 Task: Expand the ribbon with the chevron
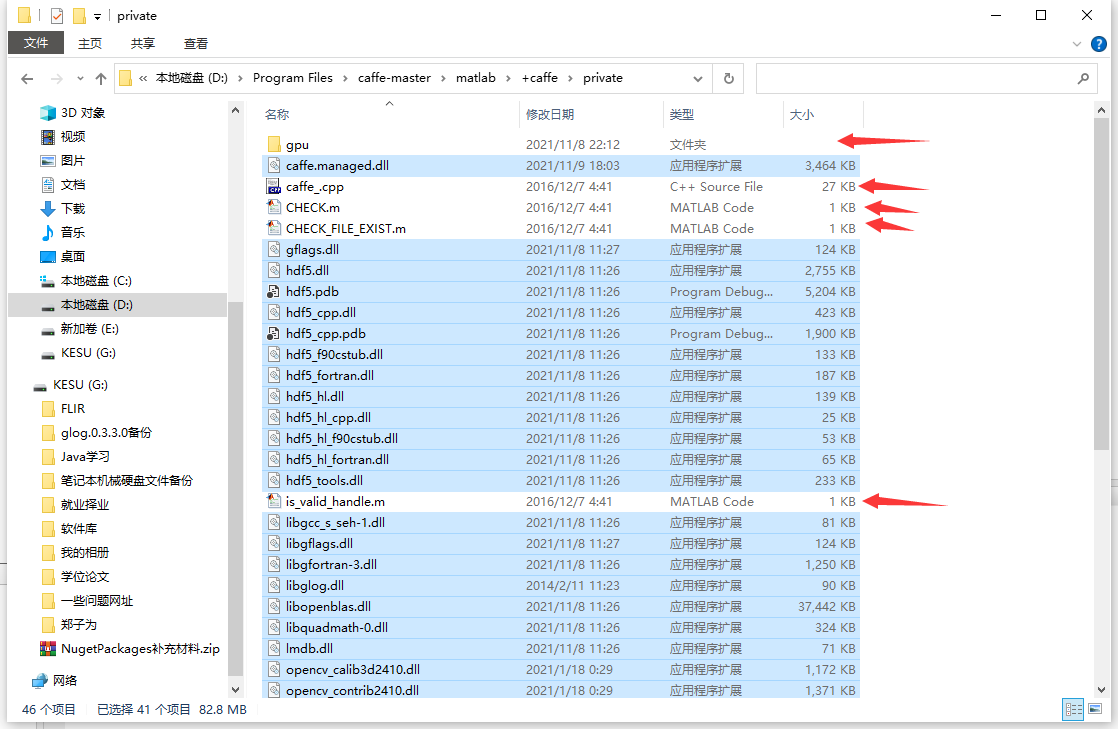point(1077,44)
